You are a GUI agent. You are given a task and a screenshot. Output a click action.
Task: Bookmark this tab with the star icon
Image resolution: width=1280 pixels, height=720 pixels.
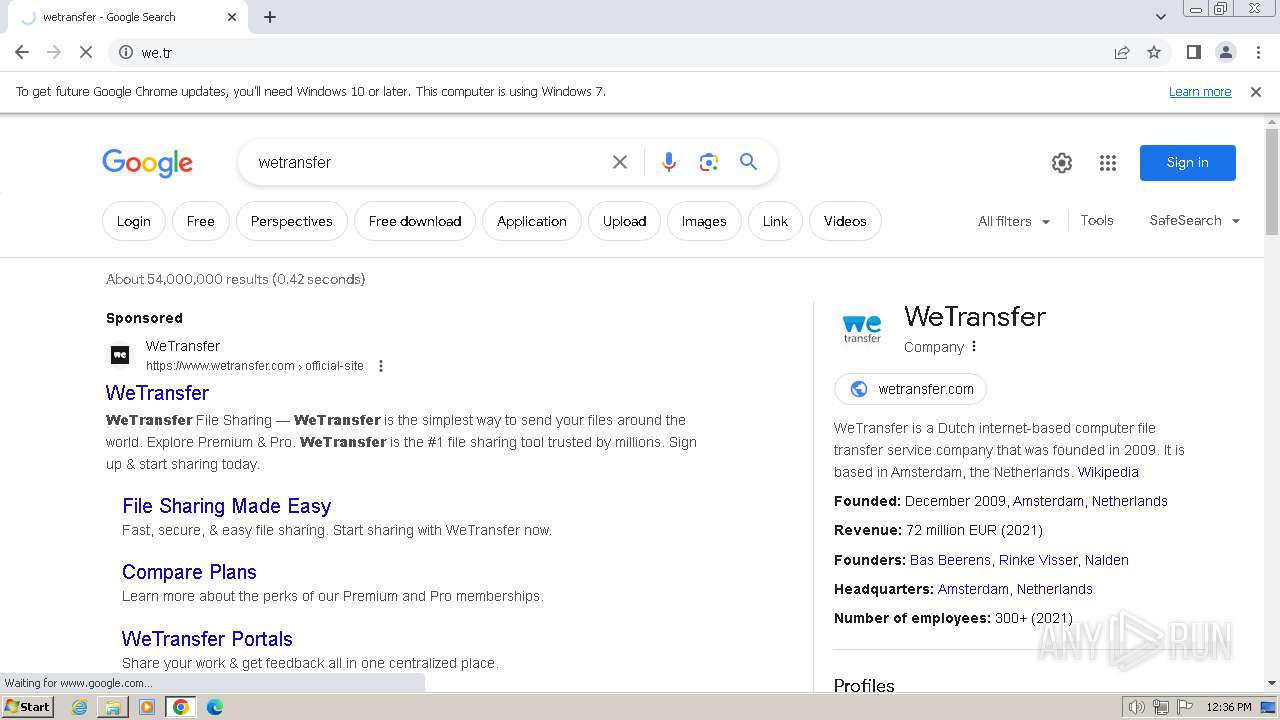1154,53
